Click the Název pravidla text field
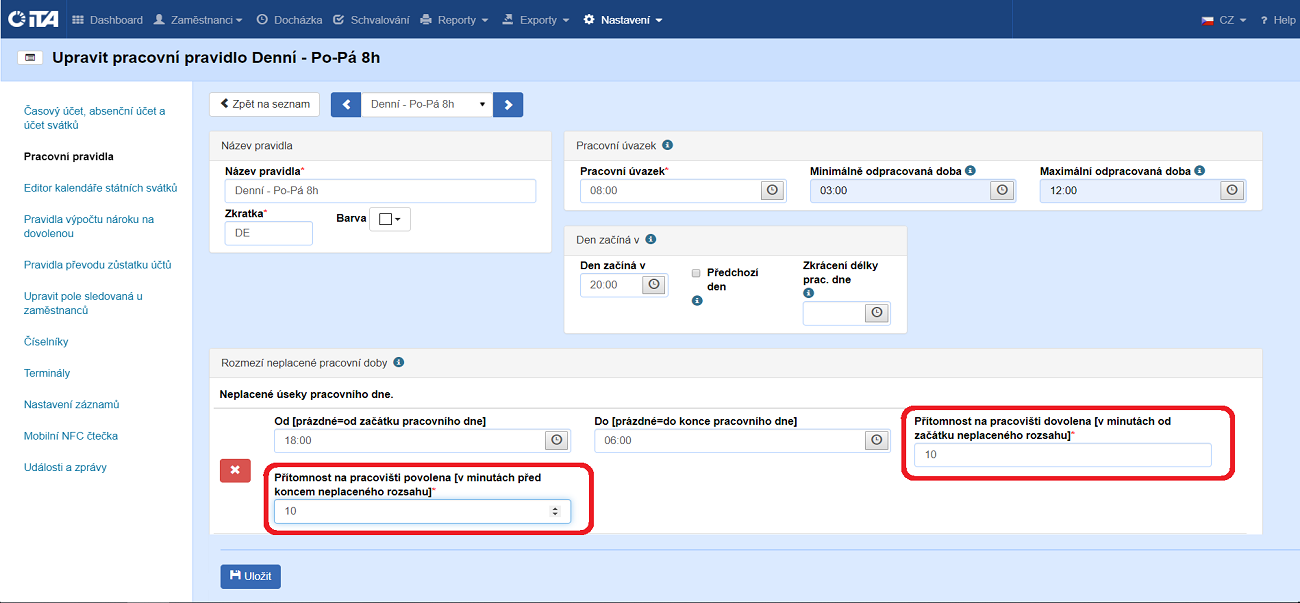Viewport: 1300px width, 603px height. [380, 191]
